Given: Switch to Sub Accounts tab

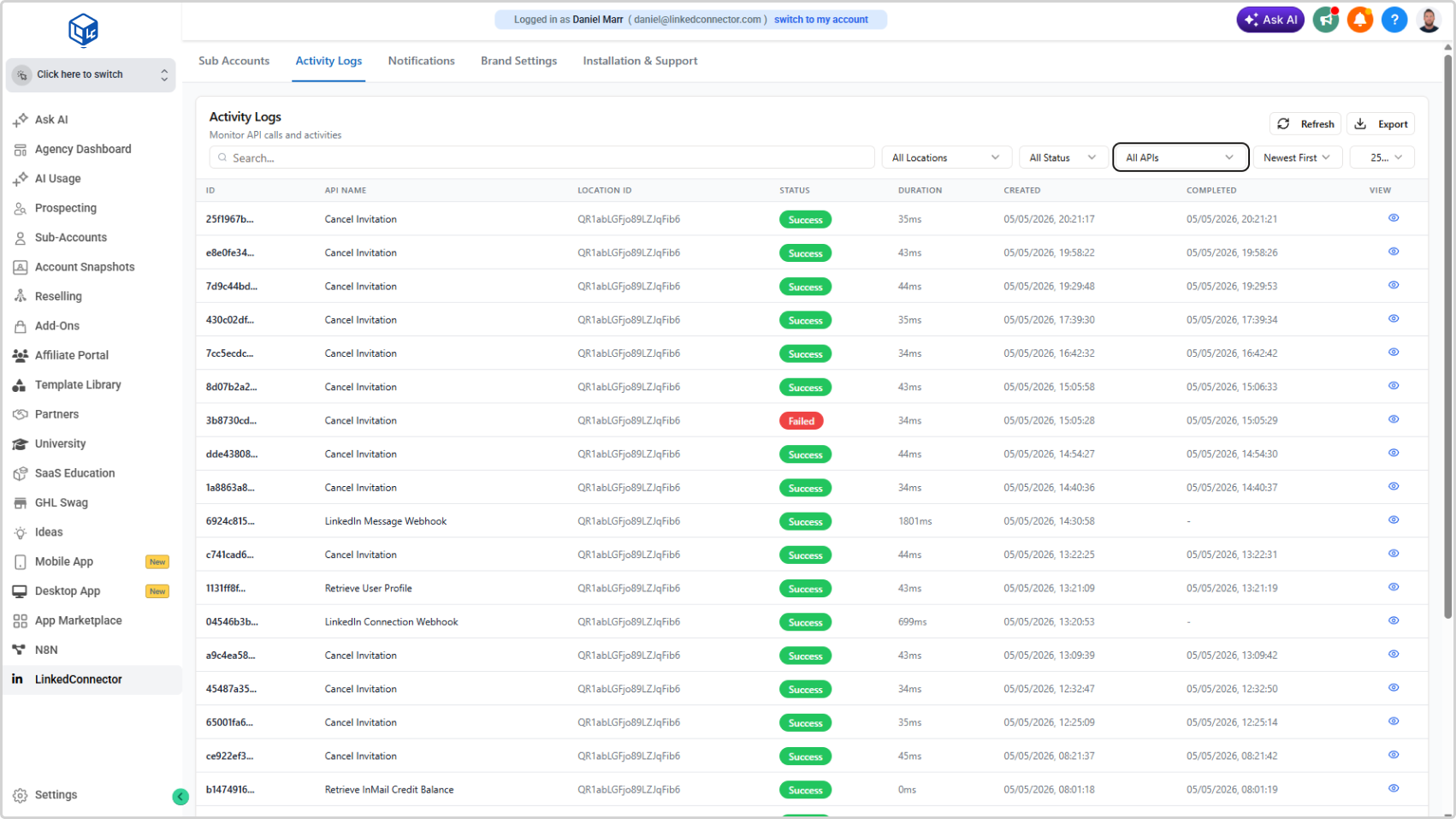Looking at the screenshot, I should pyautogui.click(x=234, y=61).
